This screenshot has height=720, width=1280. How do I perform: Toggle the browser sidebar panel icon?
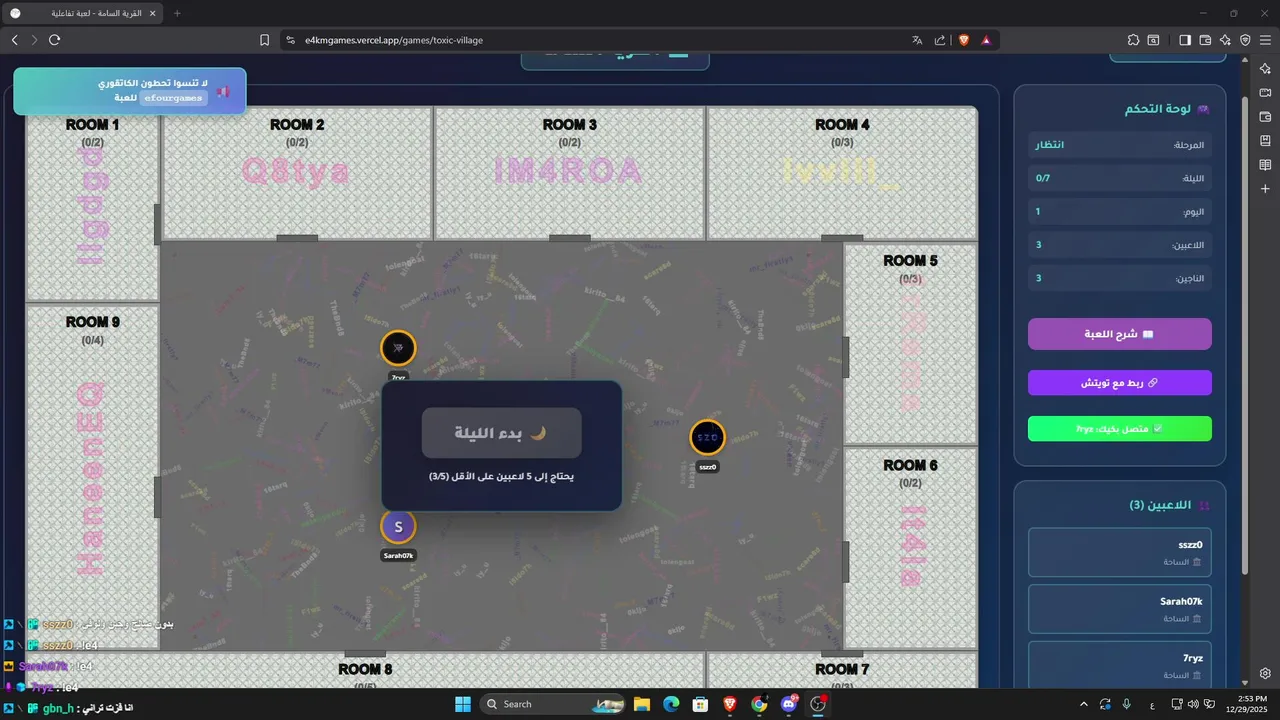coord(1185,40)
